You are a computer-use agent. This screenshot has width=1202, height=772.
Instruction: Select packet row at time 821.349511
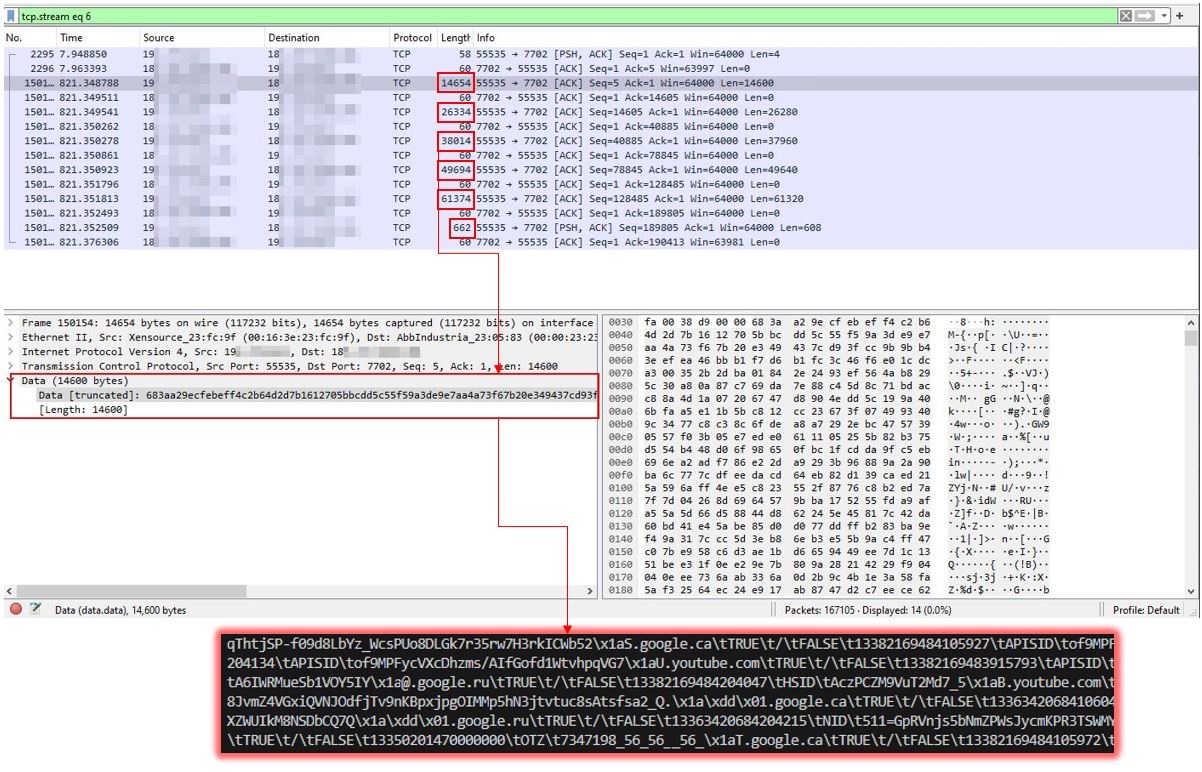[x=600, y=97]
